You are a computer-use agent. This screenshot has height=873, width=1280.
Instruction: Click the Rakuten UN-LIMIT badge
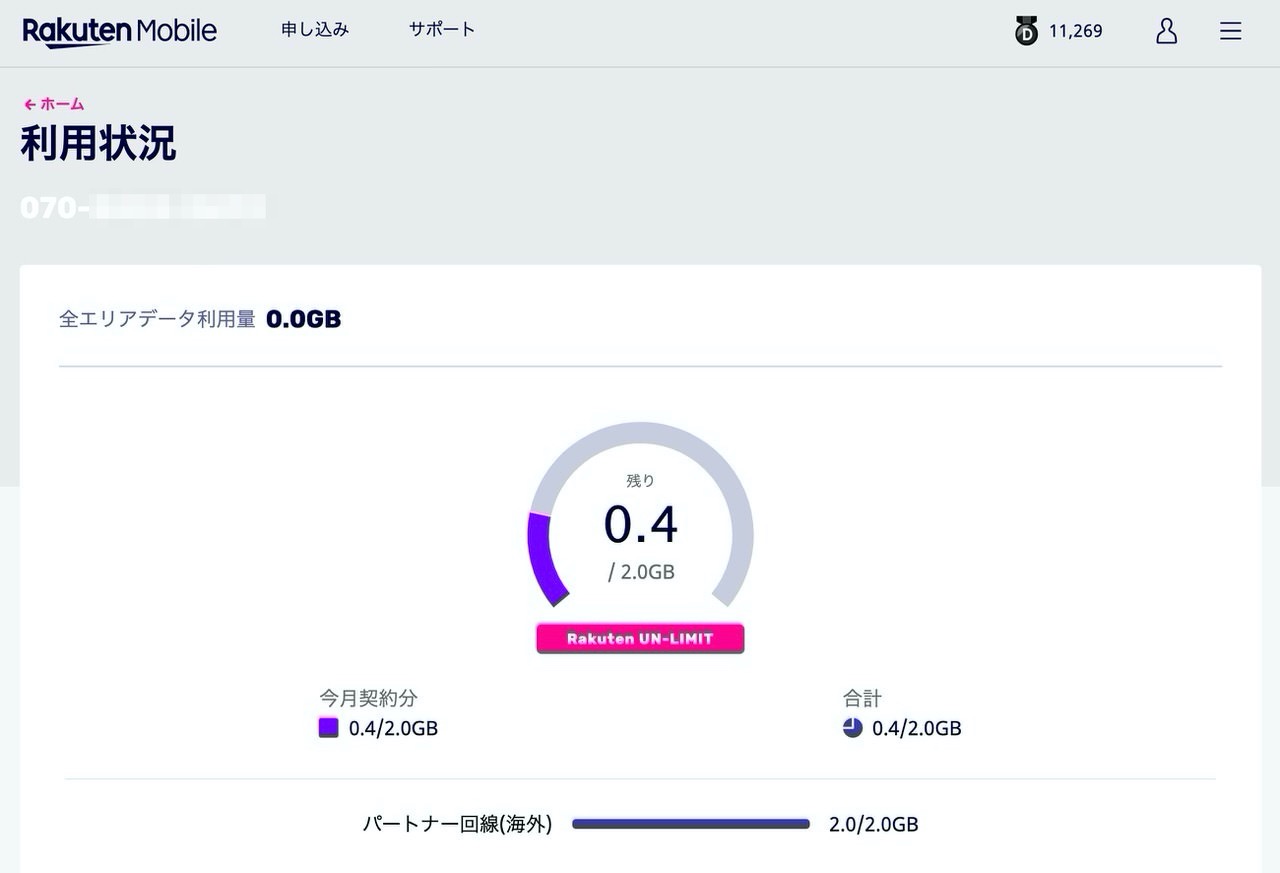[x=640, y=638]
